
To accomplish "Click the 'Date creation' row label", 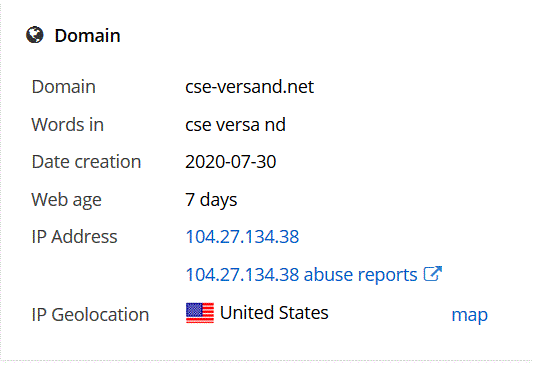I will tap(86, 161).
